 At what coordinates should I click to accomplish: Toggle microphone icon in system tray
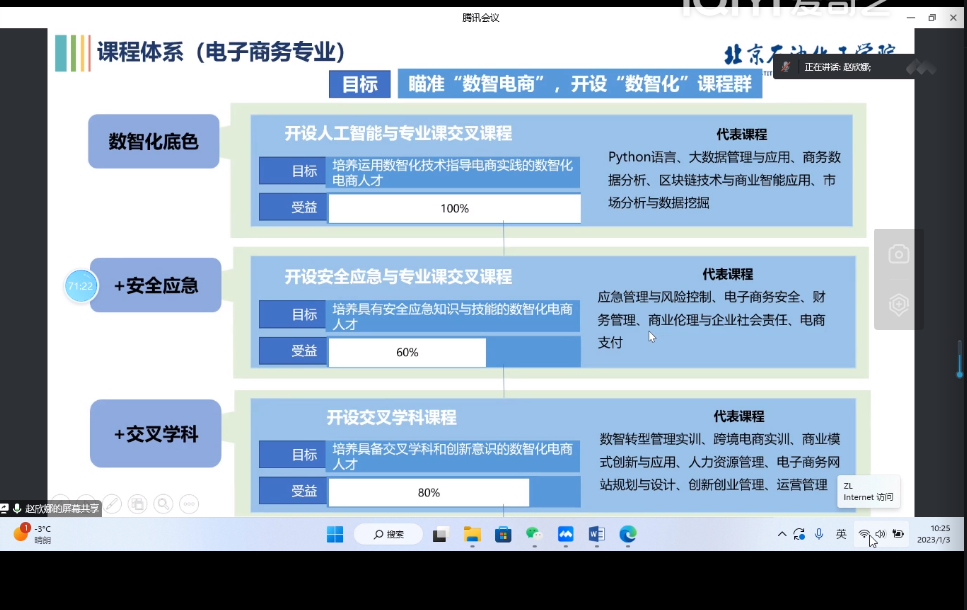[819, 534]
